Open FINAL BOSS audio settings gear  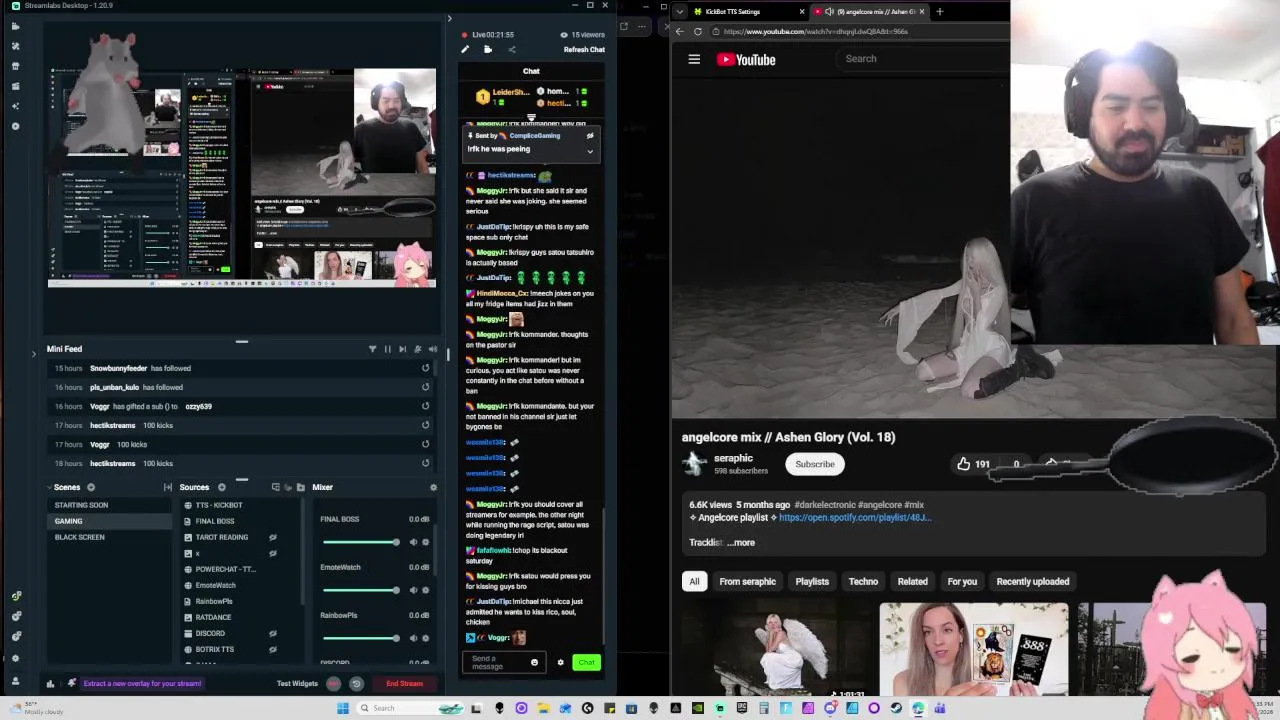point(425,542)
